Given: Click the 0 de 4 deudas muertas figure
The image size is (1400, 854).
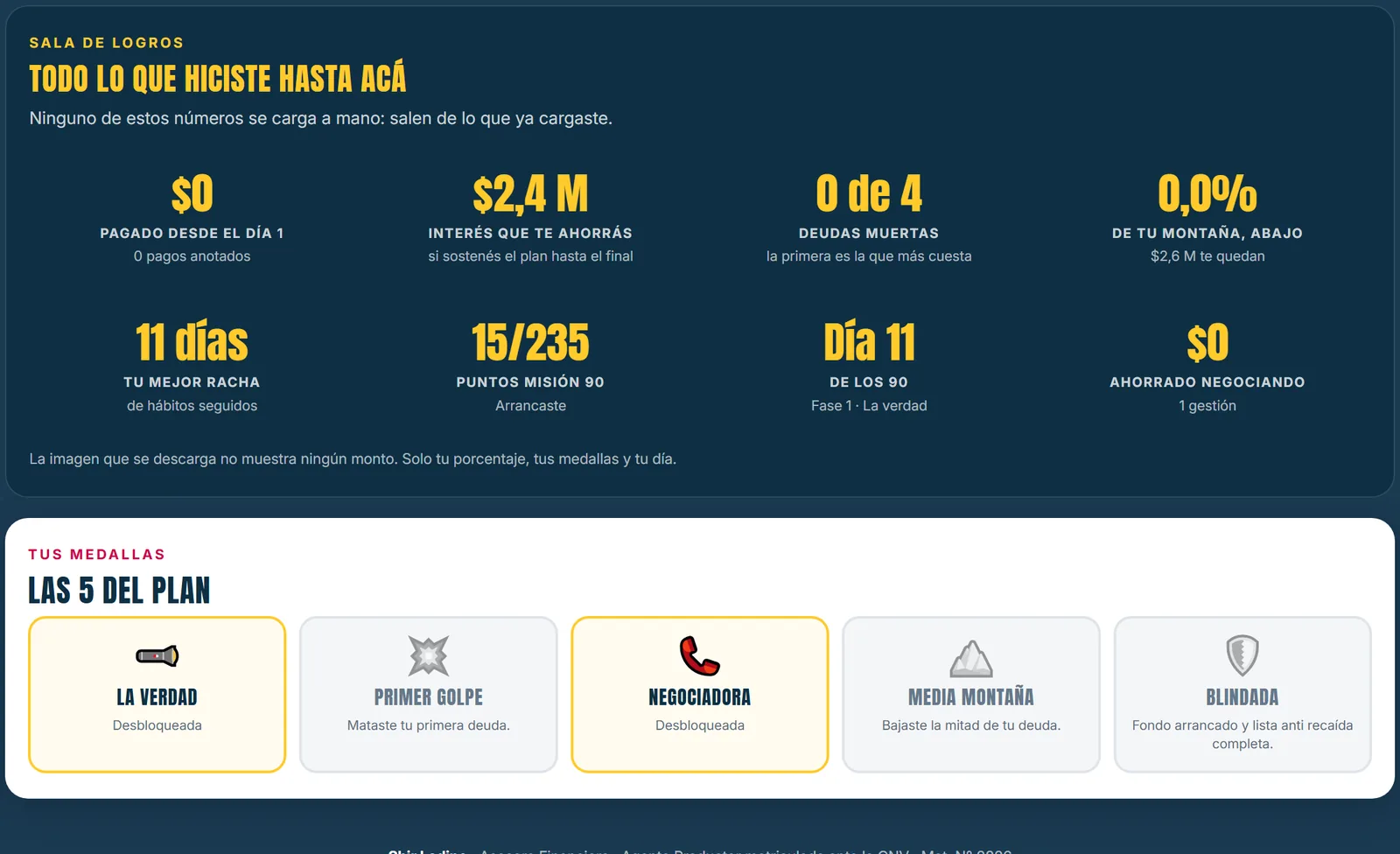Looking at the screenshot, I should (x=869, y=193).
